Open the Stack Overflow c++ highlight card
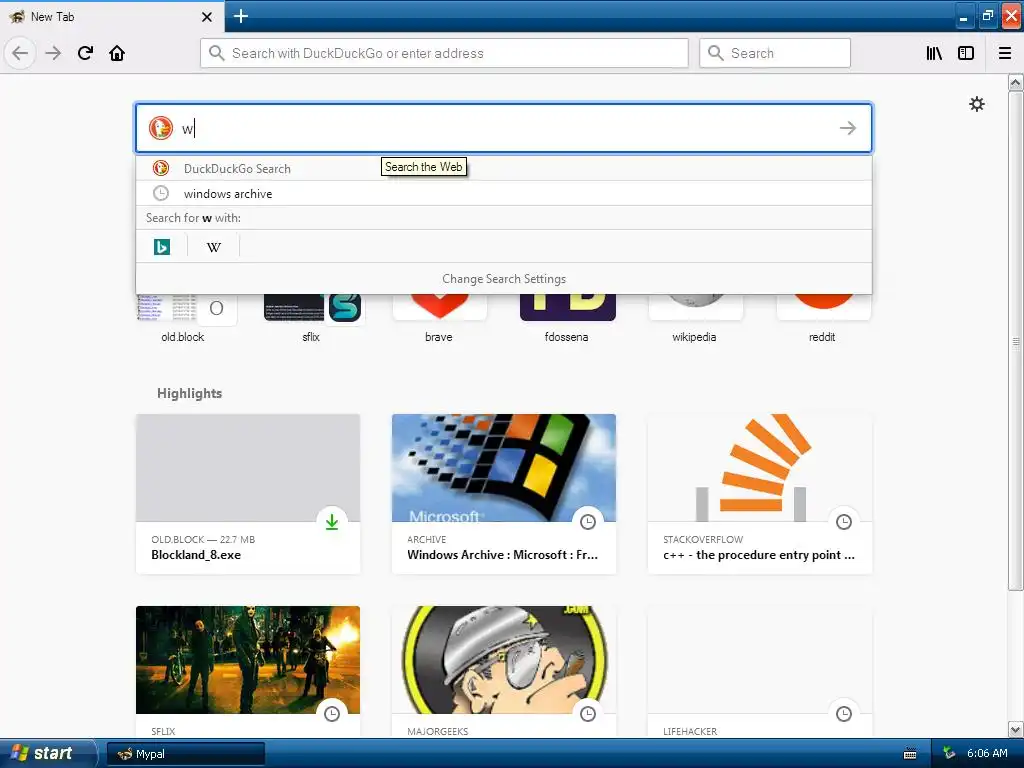 [x=760, y=494]
